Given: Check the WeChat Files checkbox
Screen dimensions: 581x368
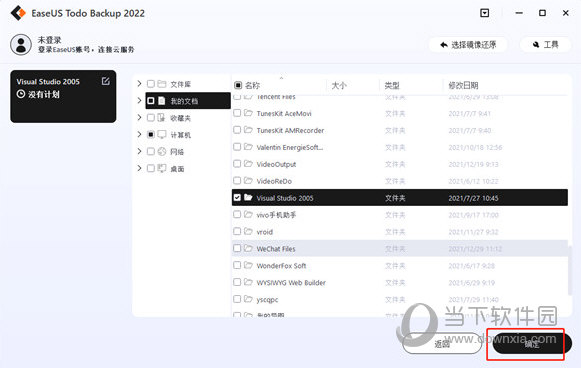Looking at the screenshot, I should coord(237,248).
